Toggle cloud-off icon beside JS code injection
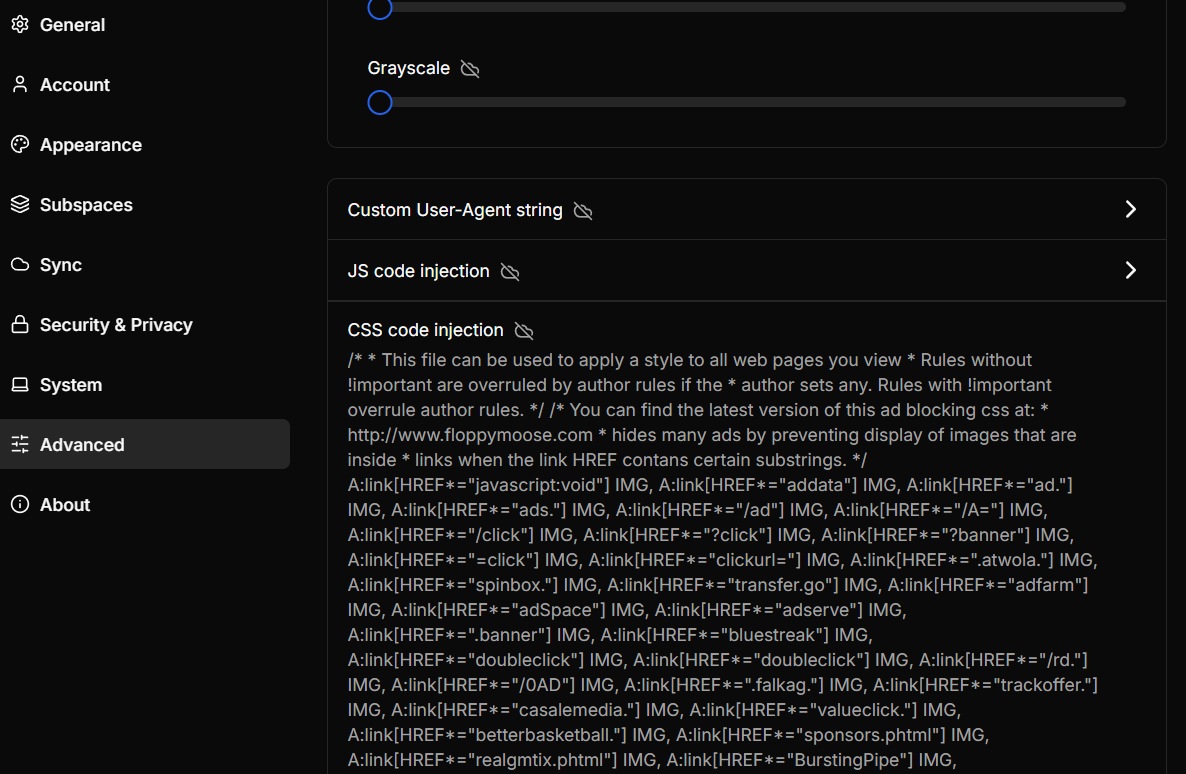This screenshot has height=774, width=1186. (x=510, y=272)
